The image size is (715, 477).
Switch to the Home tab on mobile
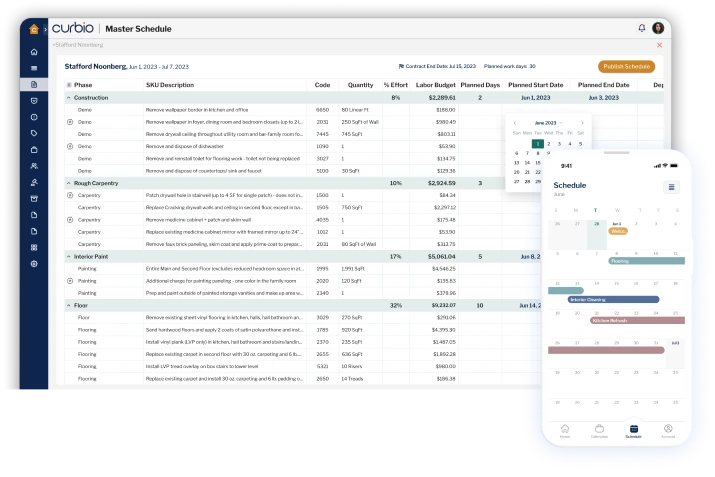pos(565,430)
